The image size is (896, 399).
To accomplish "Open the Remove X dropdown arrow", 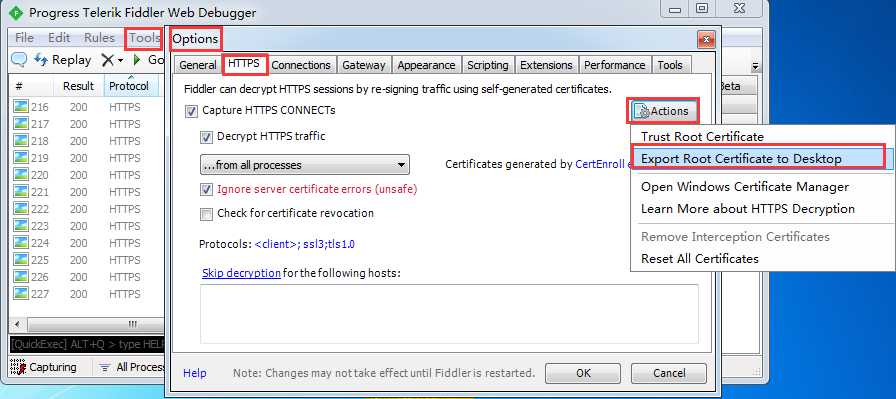I will click(121, 61).
